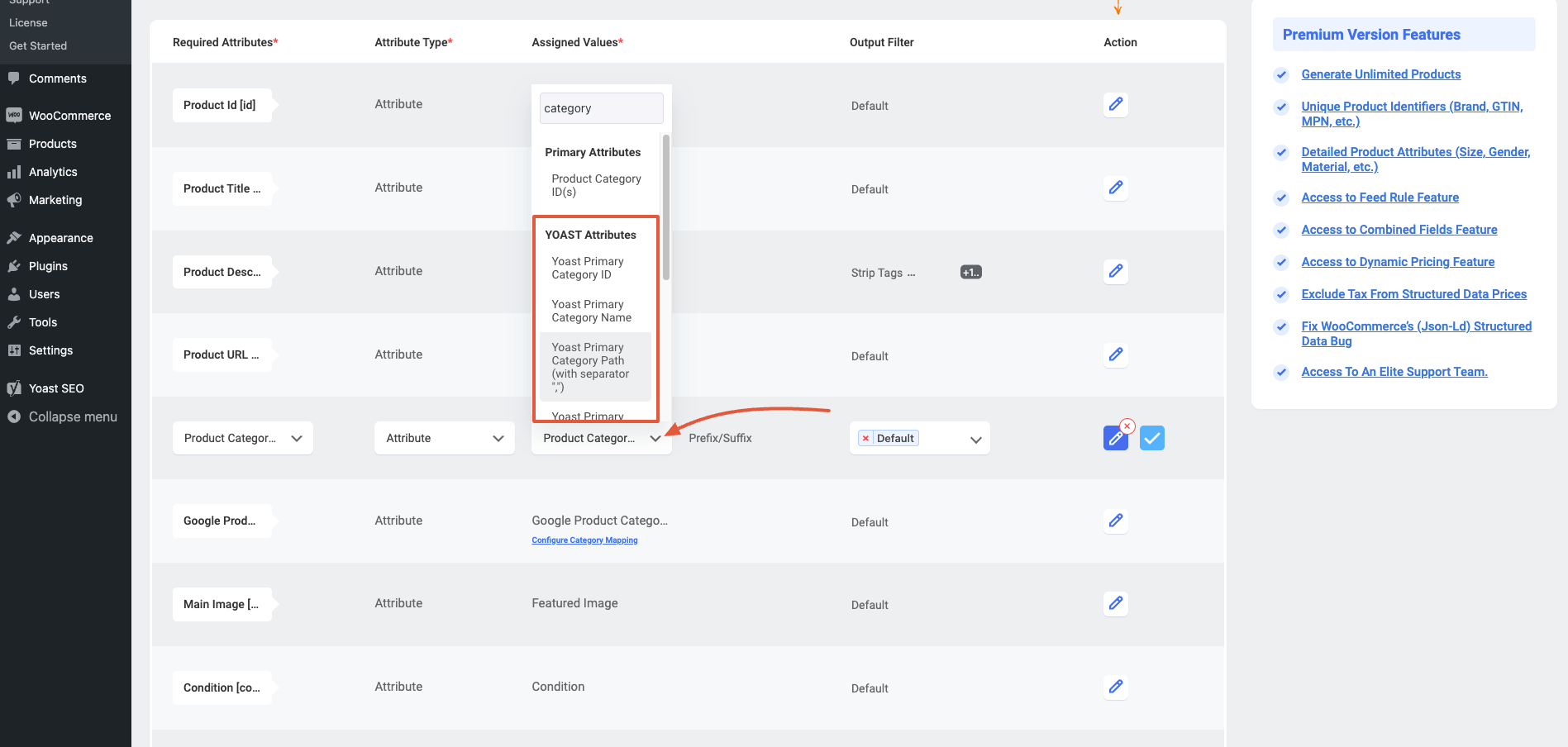Select Yoast Primary Category ID option
This screenshot has width=1568, height=747.
(x=596, y=268)
